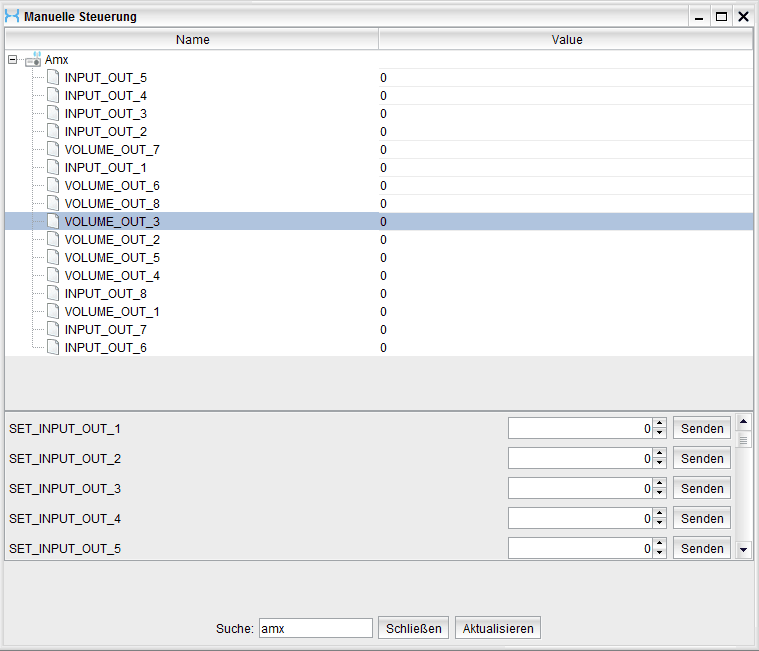Click the INPUT_OUT_6 document icon
Viewport: 759px width, 651px height.
click(53, 348)
